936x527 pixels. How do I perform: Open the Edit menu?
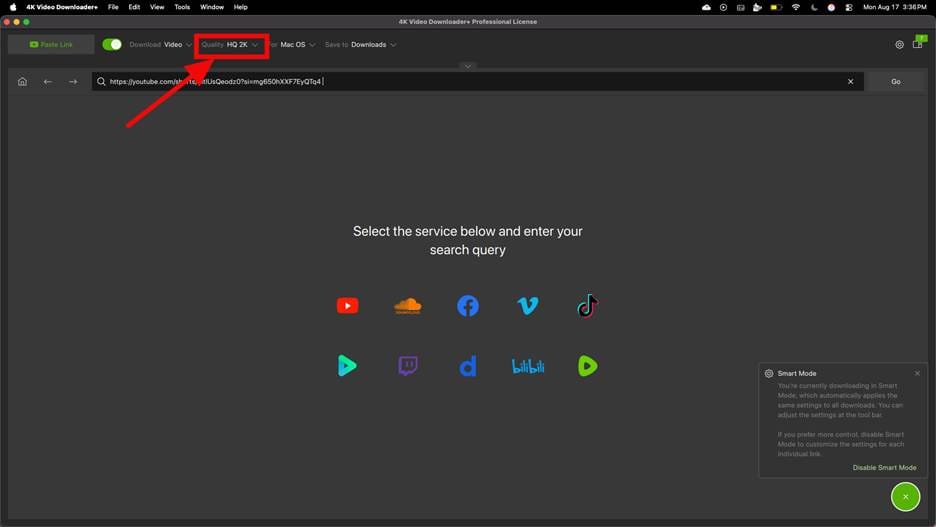pos(134,7)
